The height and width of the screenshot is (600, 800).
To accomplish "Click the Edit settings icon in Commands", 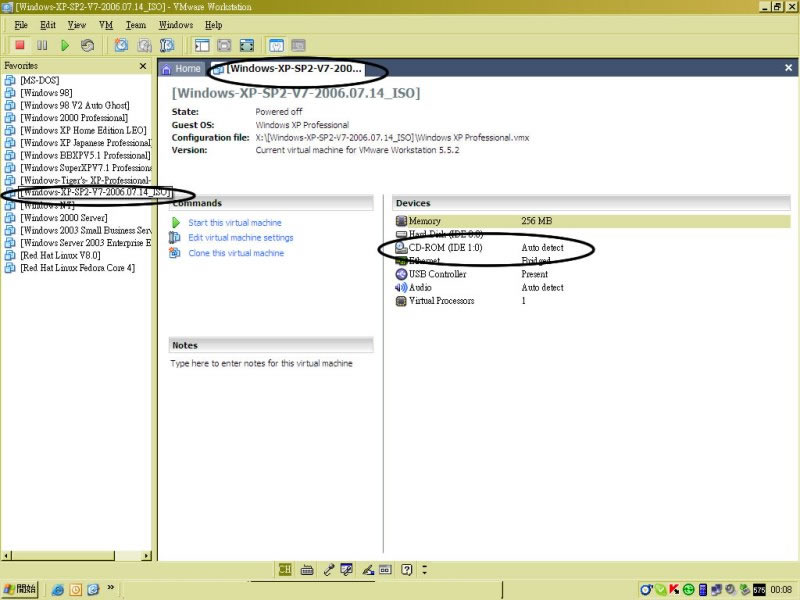I will [174, 237].
